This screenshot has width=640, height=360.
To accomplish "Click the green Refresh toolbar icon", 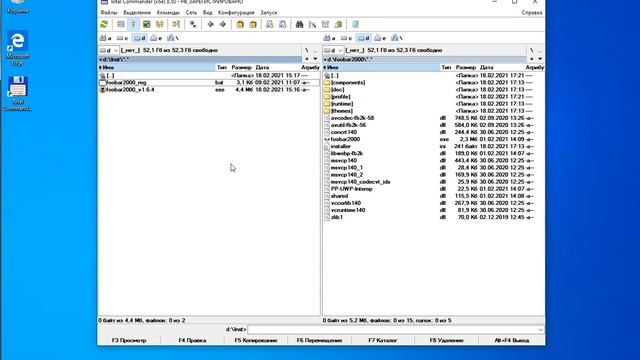I will click(104, 24).
